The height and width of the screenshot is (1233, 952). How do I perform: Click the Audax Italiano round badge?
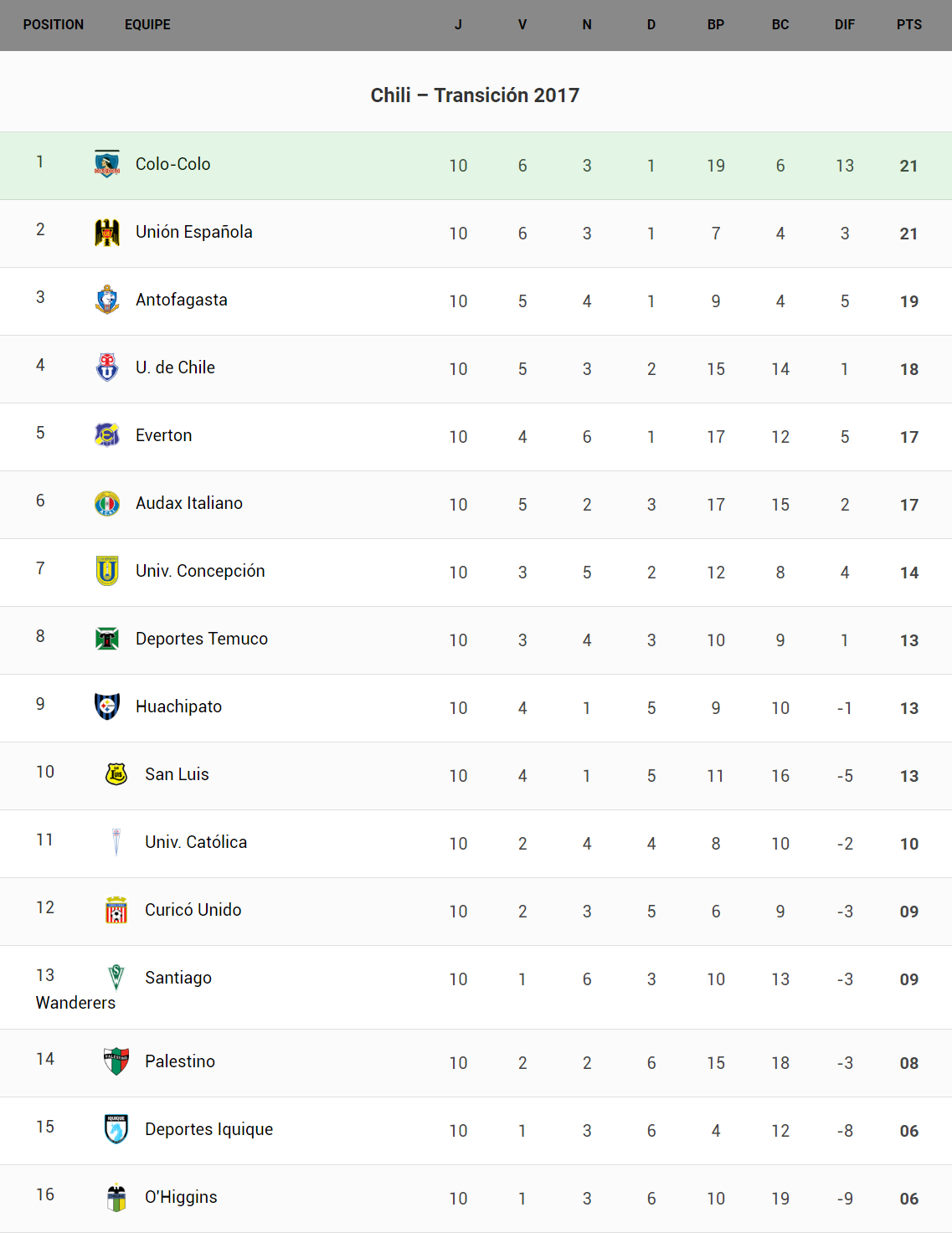coord(107,503)
